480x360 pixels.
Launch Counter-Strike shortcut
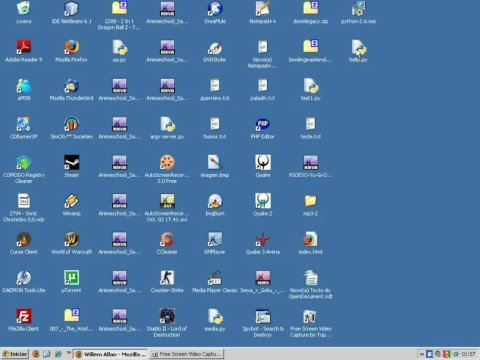167,281
